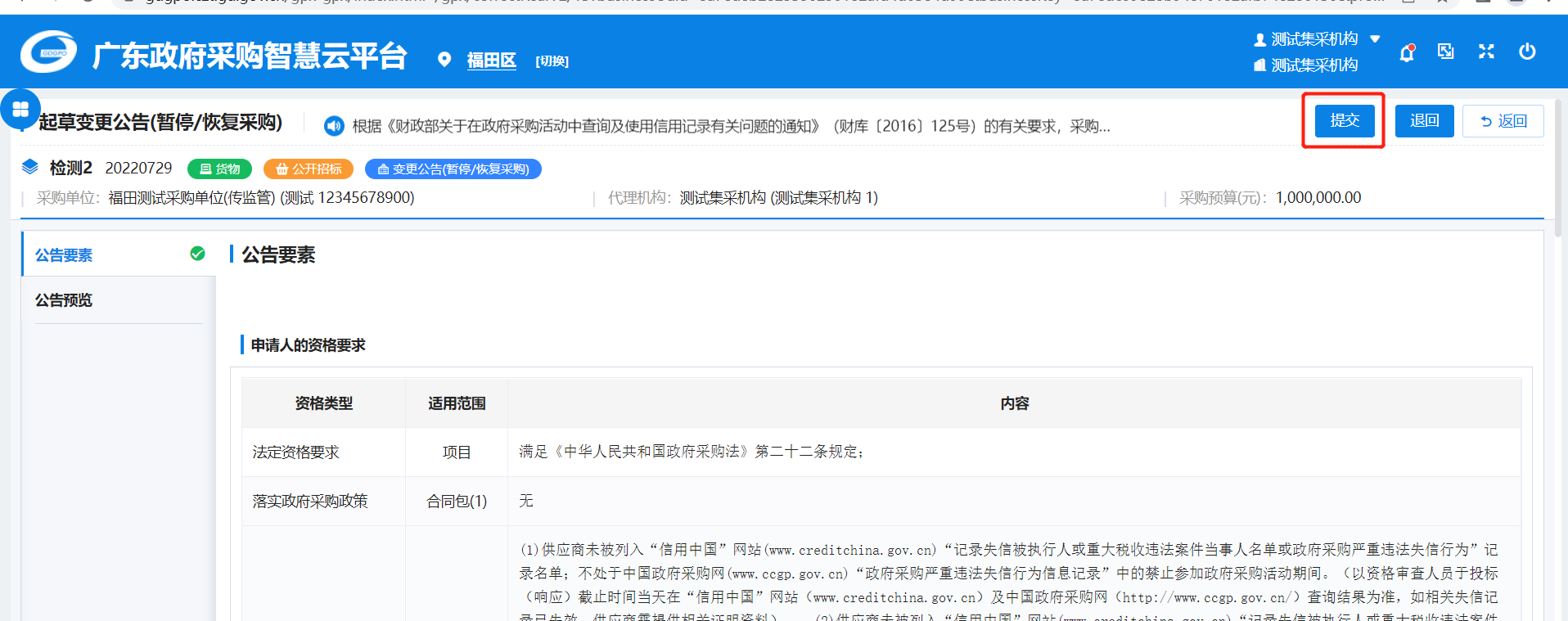The height and width of the screenshot is (621, 1568).
Task: Click the green checkmark beside 公告要素
Action: [x=197, y=254]
